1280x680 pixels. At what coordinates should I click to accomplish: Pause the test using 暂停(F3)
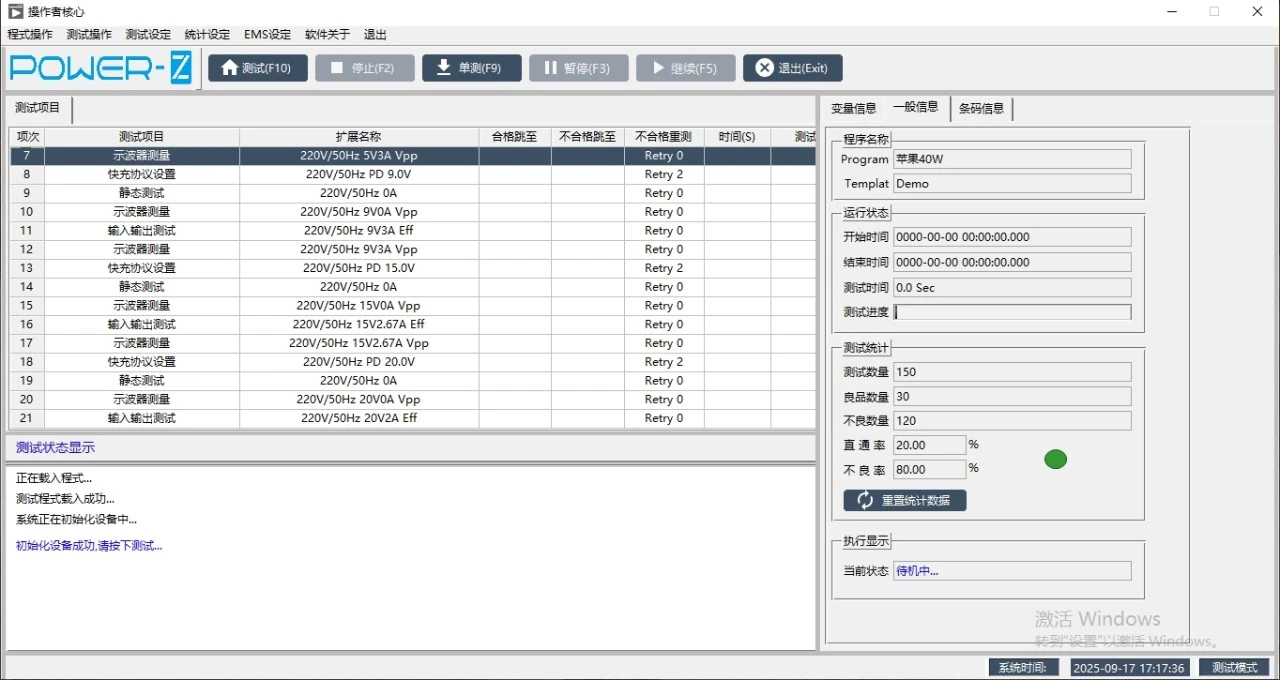578,68
